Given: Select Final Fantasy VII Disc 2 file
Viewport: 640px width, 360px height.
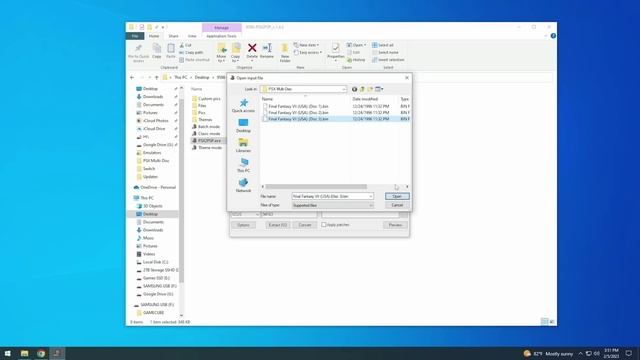Looking at the screenshot, I should point(298,112).
